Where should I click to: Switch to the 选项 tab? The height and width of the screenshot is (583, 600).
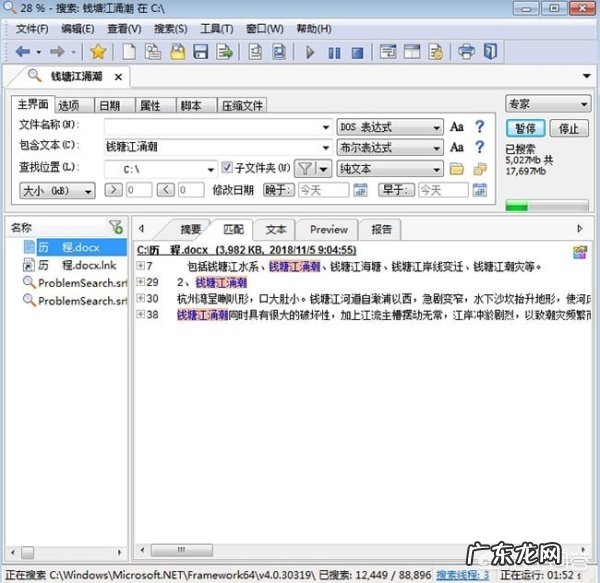click(75, 105)
